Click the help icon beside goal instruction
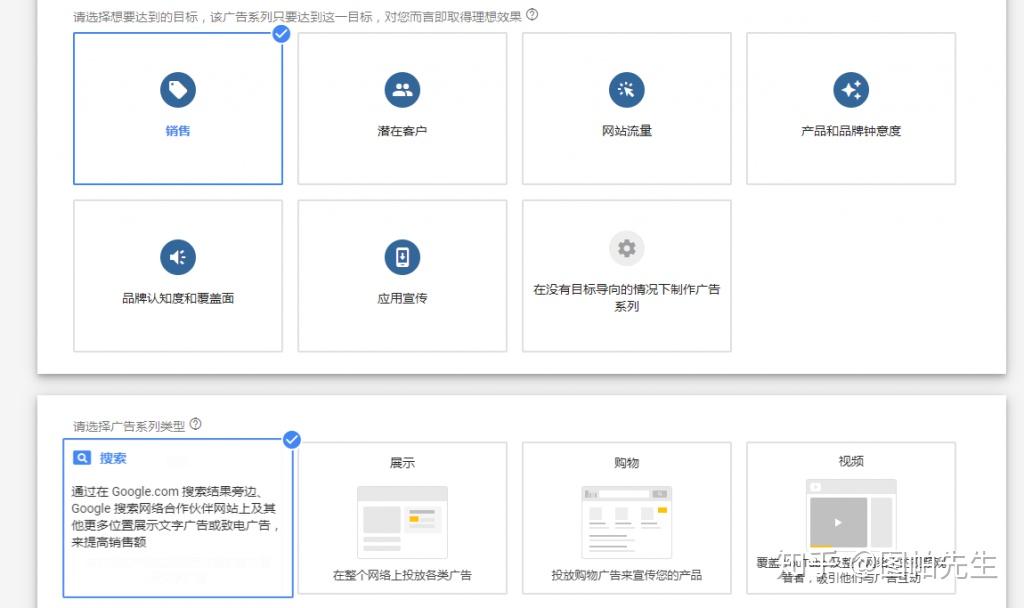 pos(532,14)
